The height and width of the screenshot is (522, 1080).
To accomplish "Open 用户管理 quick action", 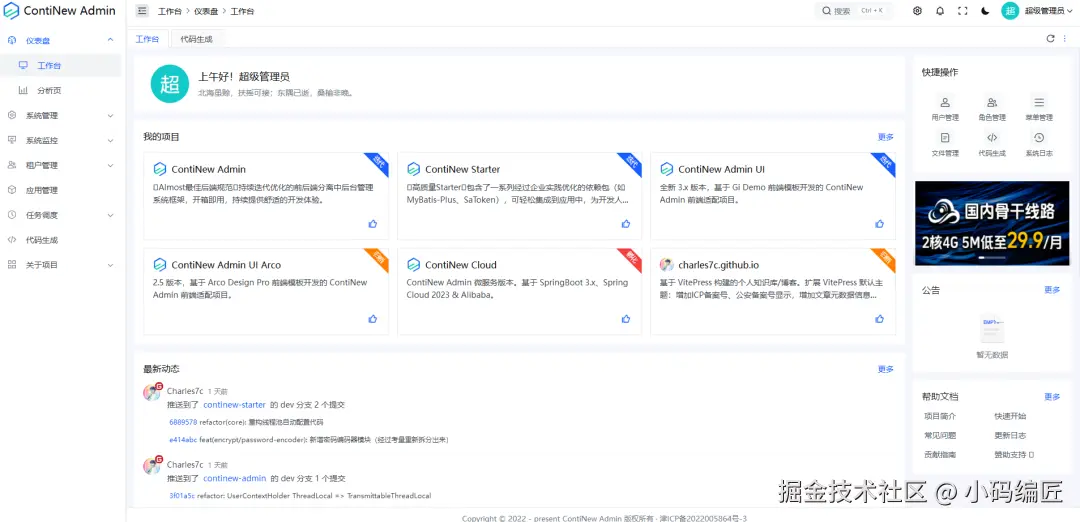I will tap(945, 109).
